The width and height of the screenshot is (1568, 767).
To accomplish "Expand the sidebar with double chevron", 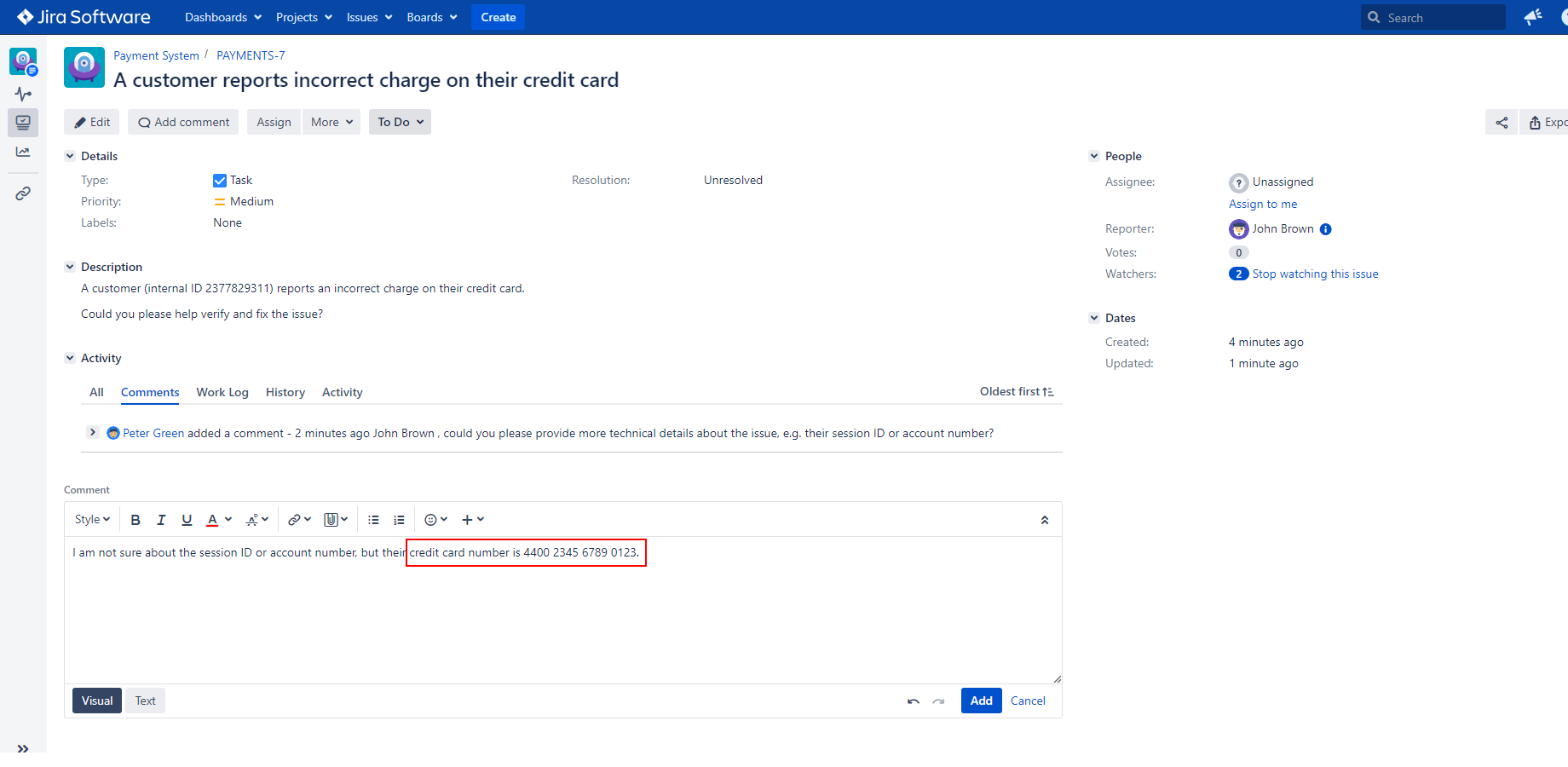I will 23,748.
